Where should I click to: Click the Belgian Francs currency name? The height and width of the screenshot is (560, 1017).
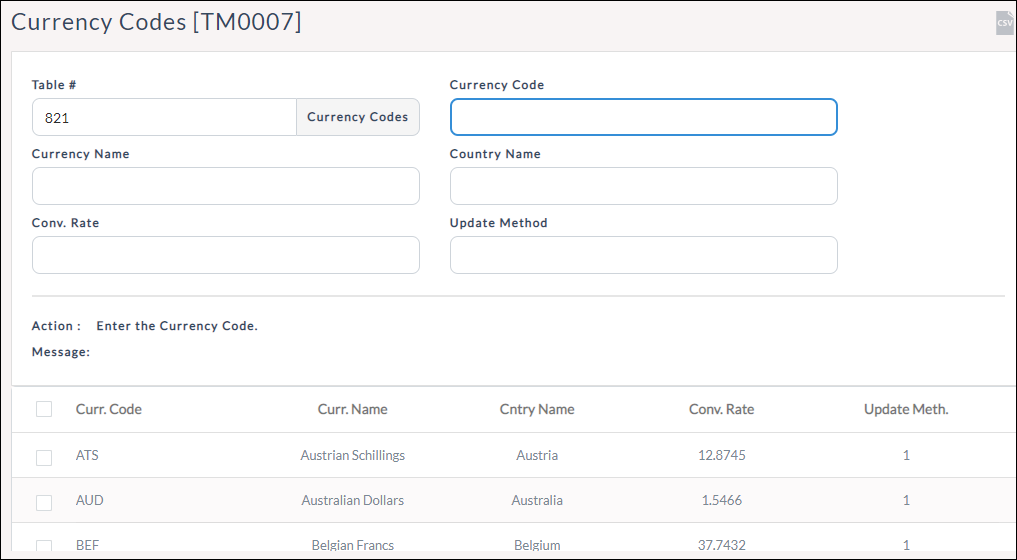tap(352, 545)
